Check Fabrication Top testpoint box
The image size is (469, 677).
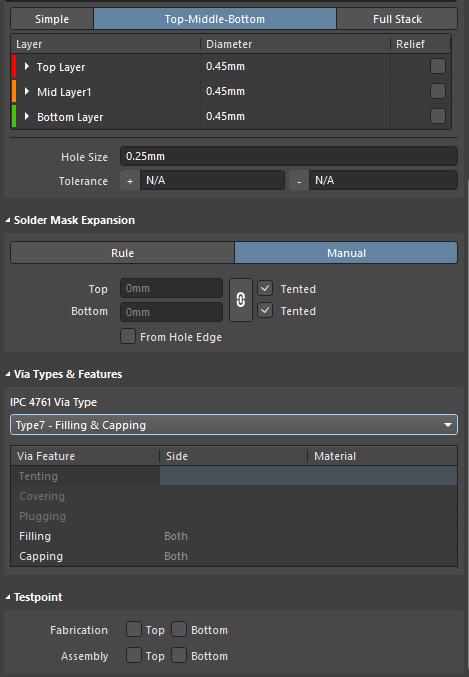133,630
